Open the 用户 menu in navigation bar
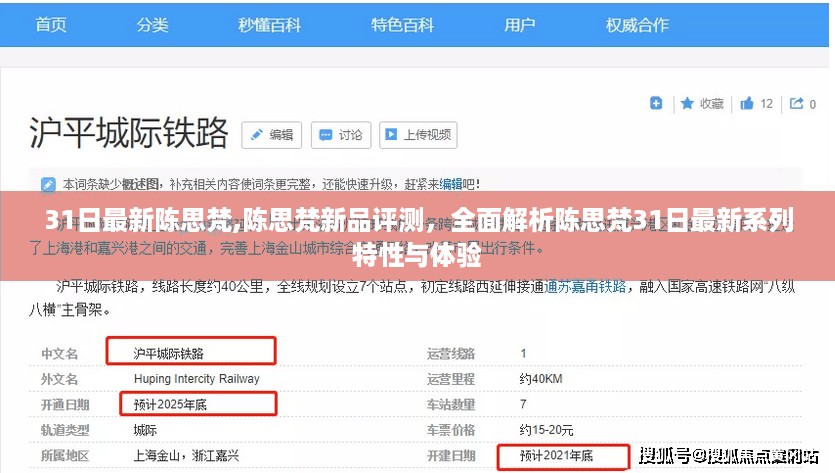 point(519,24)
